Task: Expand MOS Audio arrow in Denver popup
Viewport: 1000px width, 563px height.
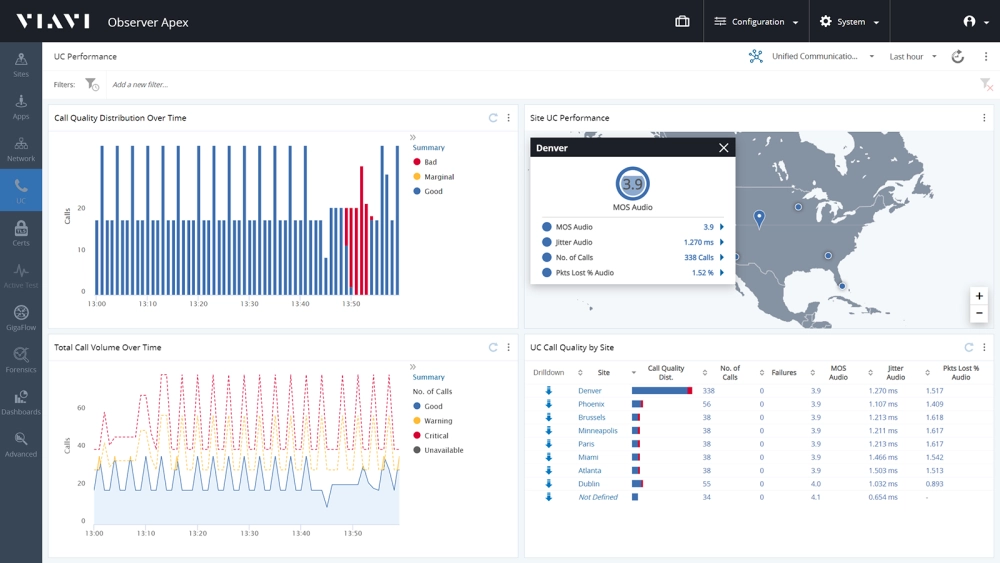Action: coord(722,227)
